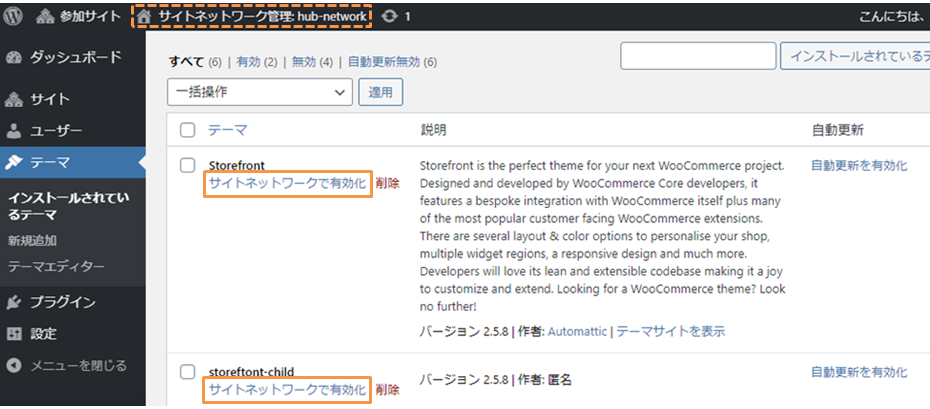This screenshot has width=930, height=409.
Task: Open ダッシュボード in the sidebar
Action: [x=76, y=57]
